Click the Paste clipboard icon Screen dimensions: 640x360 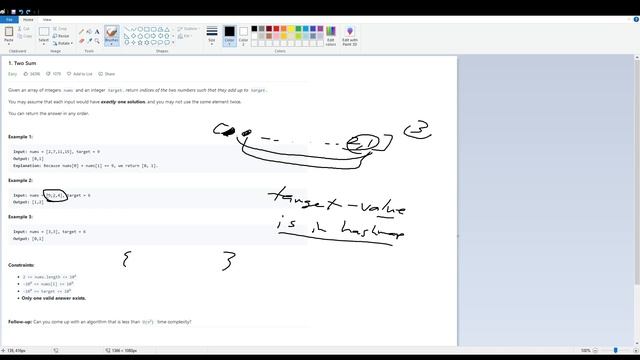9,31
